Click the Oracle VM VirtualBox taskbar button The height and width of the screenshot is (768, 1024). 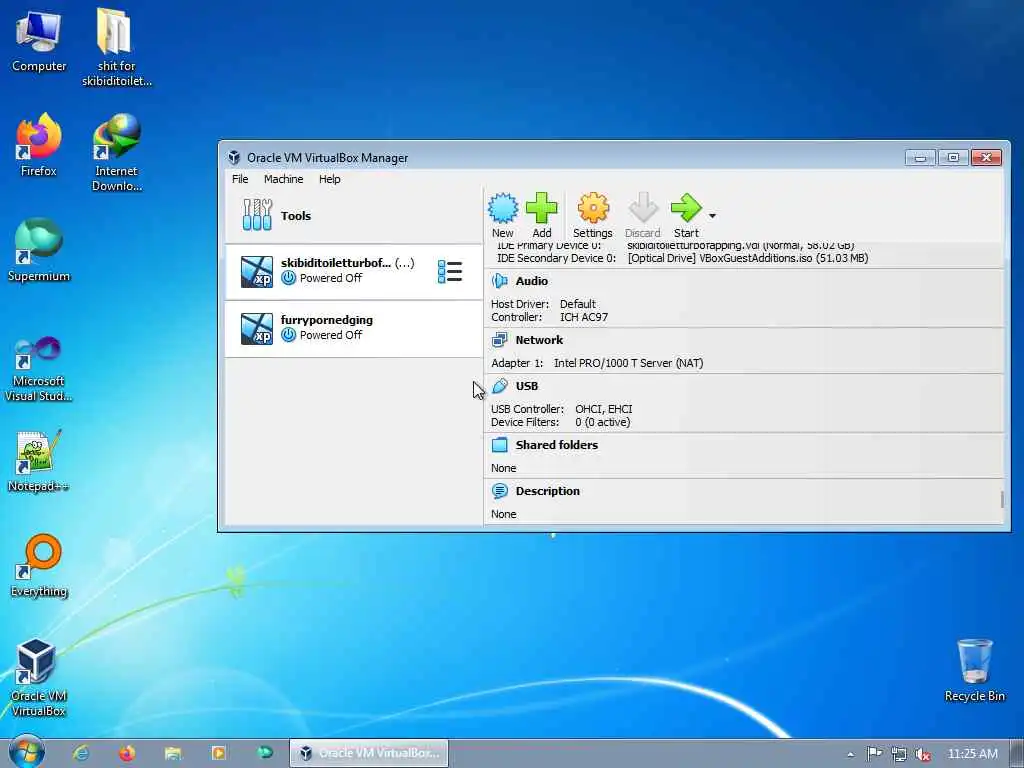coord(369,753)
